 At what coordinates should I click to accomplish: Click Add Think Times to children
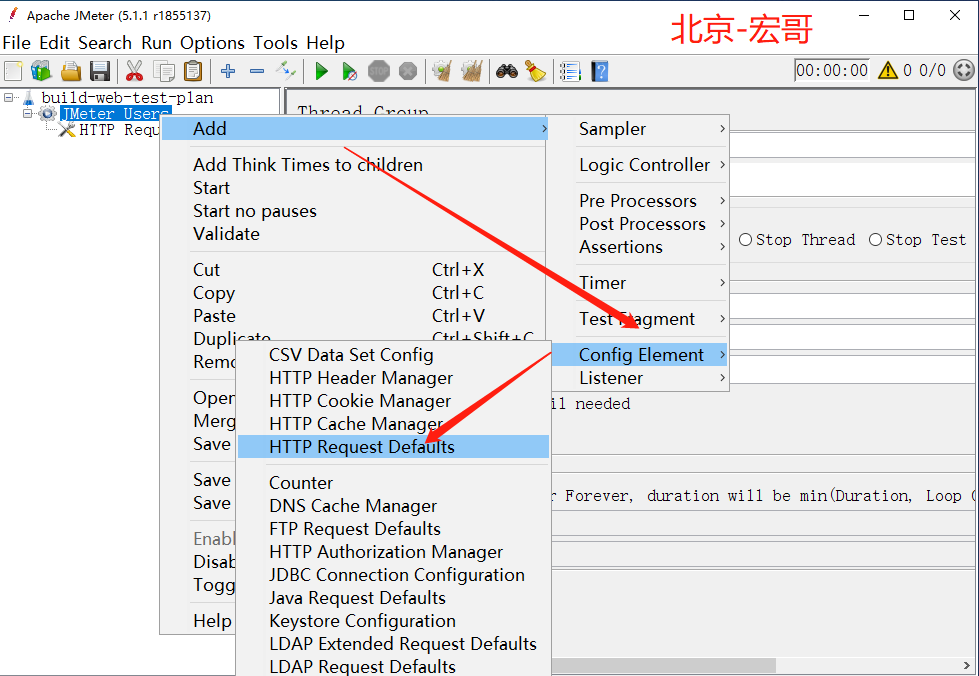(x=353, y=165)
